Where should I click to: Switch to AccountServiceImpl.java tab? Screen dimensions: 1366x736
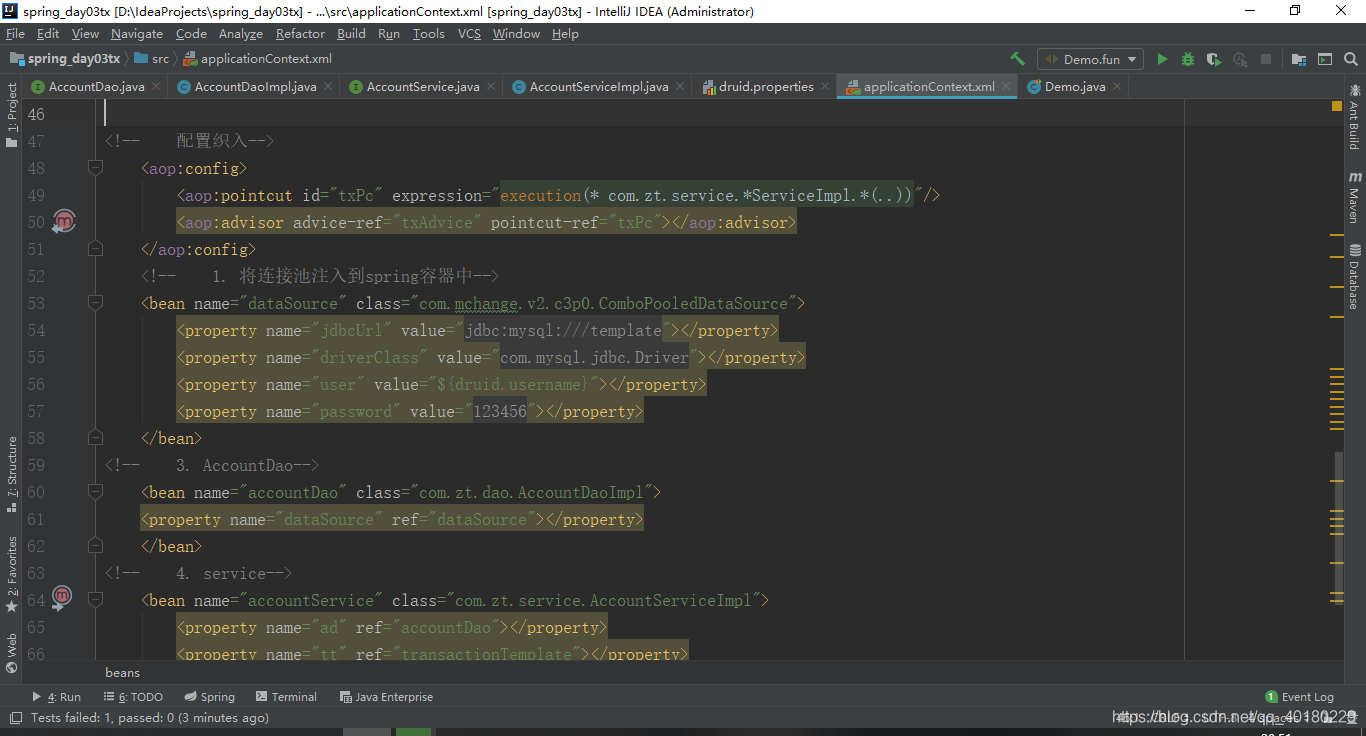point(598,87)
